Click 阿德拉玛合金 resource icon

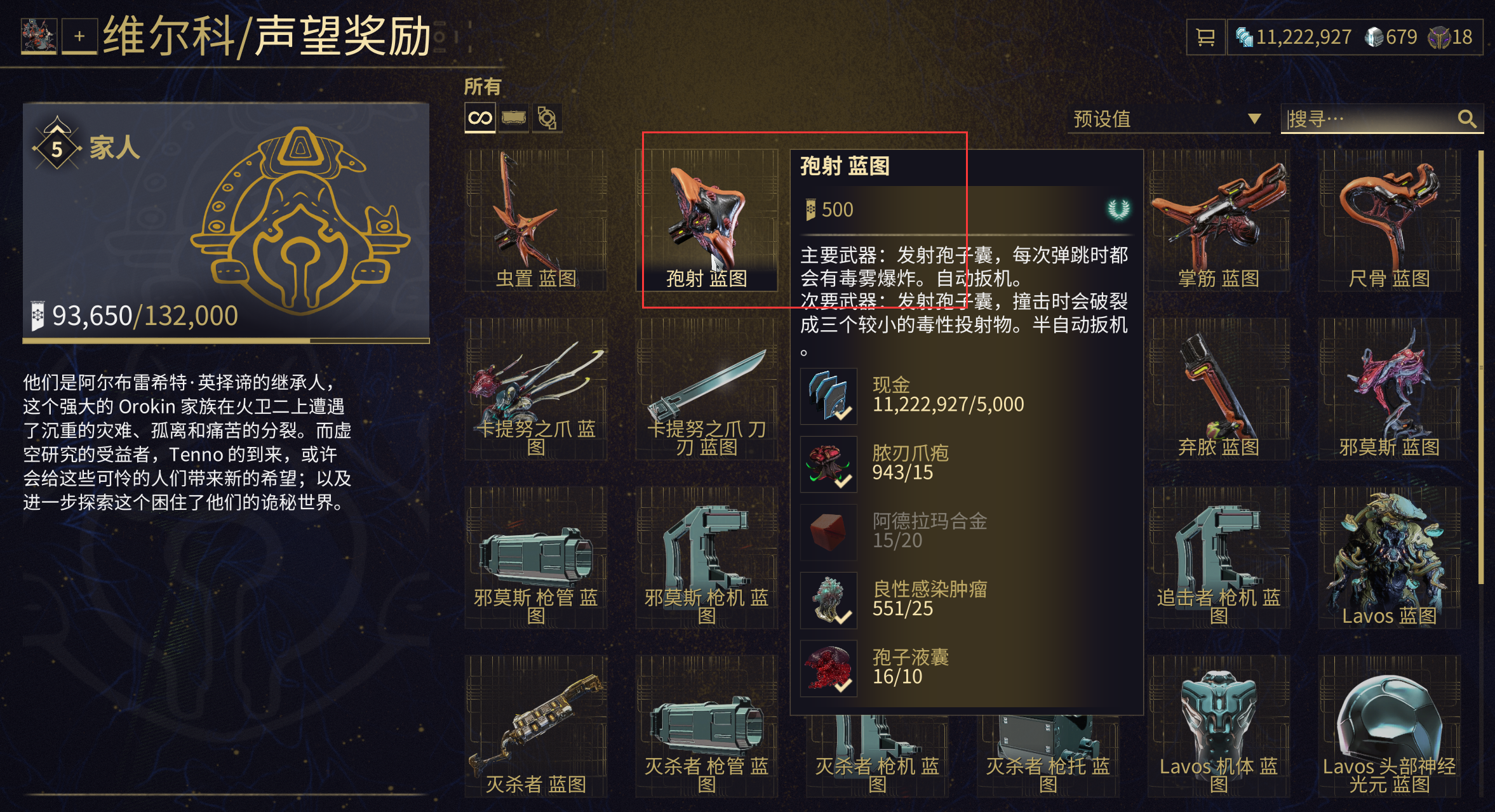[x=829, y=533]
